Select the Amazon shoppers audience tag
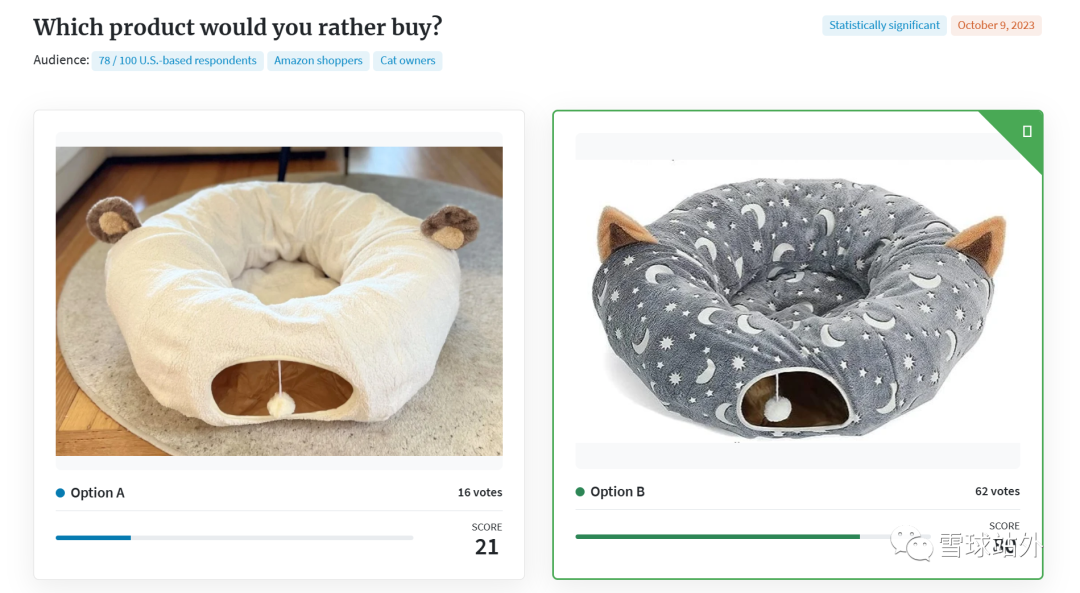Viewport: 1080px width, 593px height. pyautogui.click(x=318, y=61)
